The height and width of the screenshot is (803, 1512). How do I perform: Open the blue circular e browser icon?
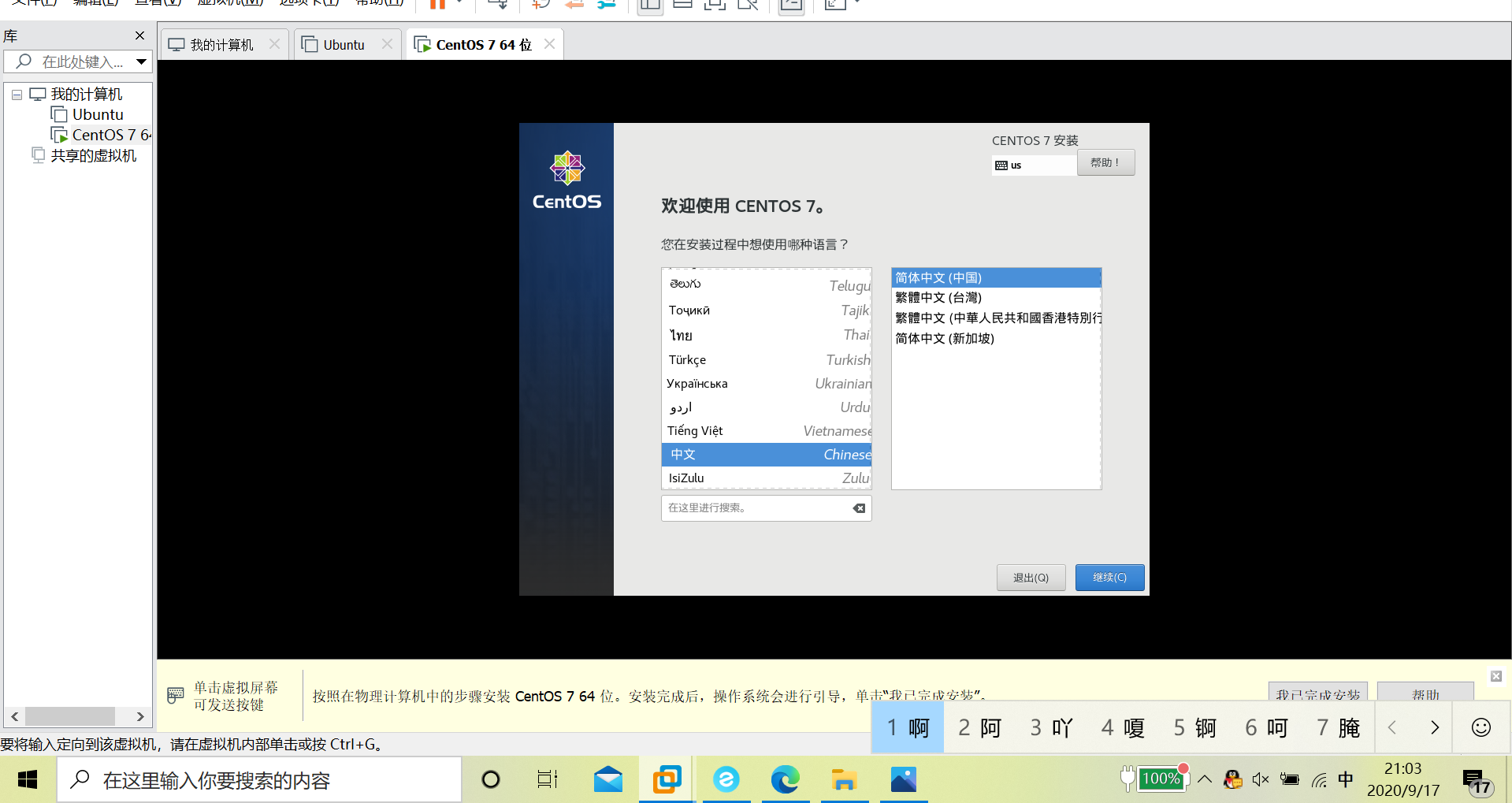(x=726, y=780)
